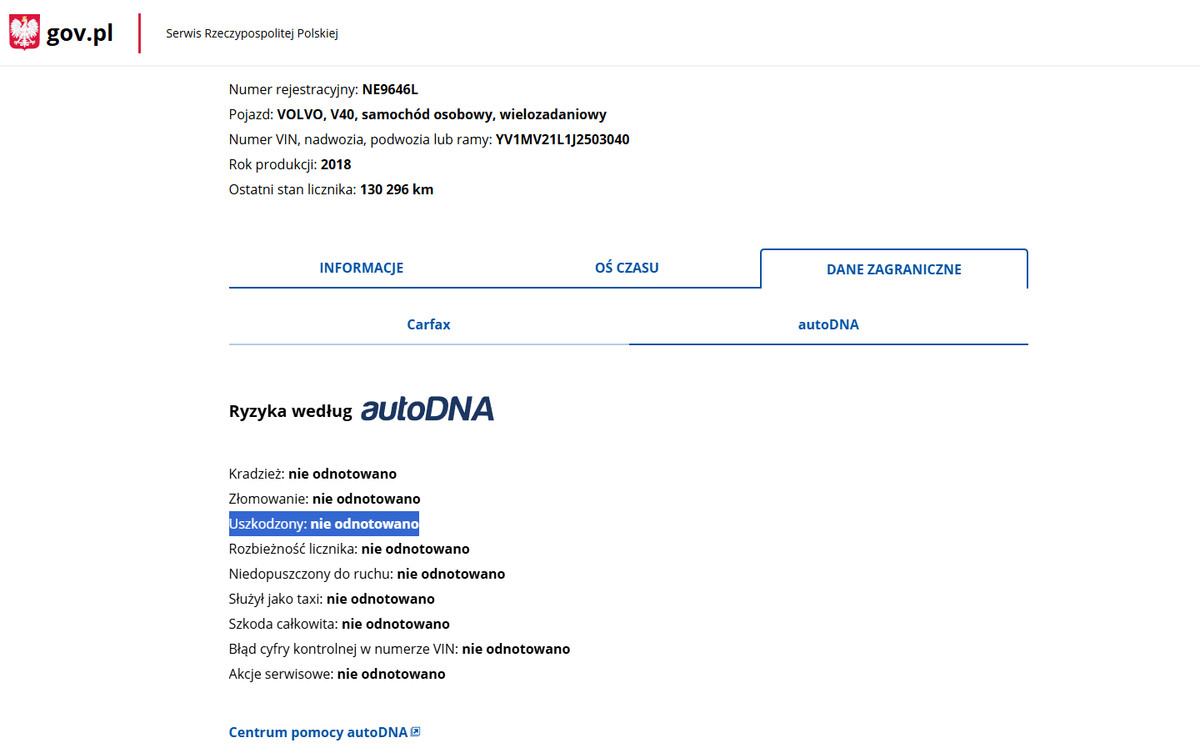Click the Złomowanie risk entry
1200x748 pixels.
324,499
